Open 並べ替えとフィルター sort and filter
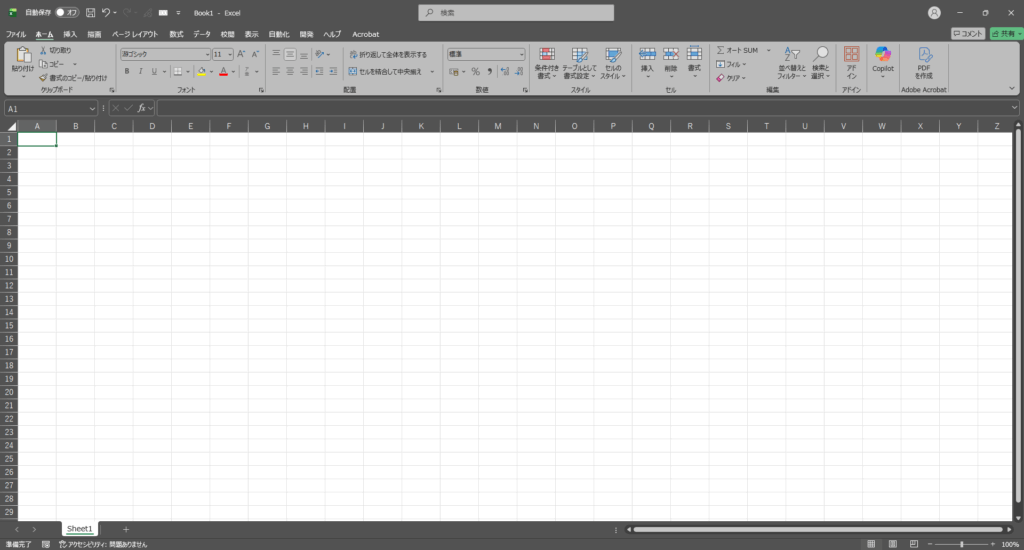This screenshot has height=550, width=1024. click(792, 62)
